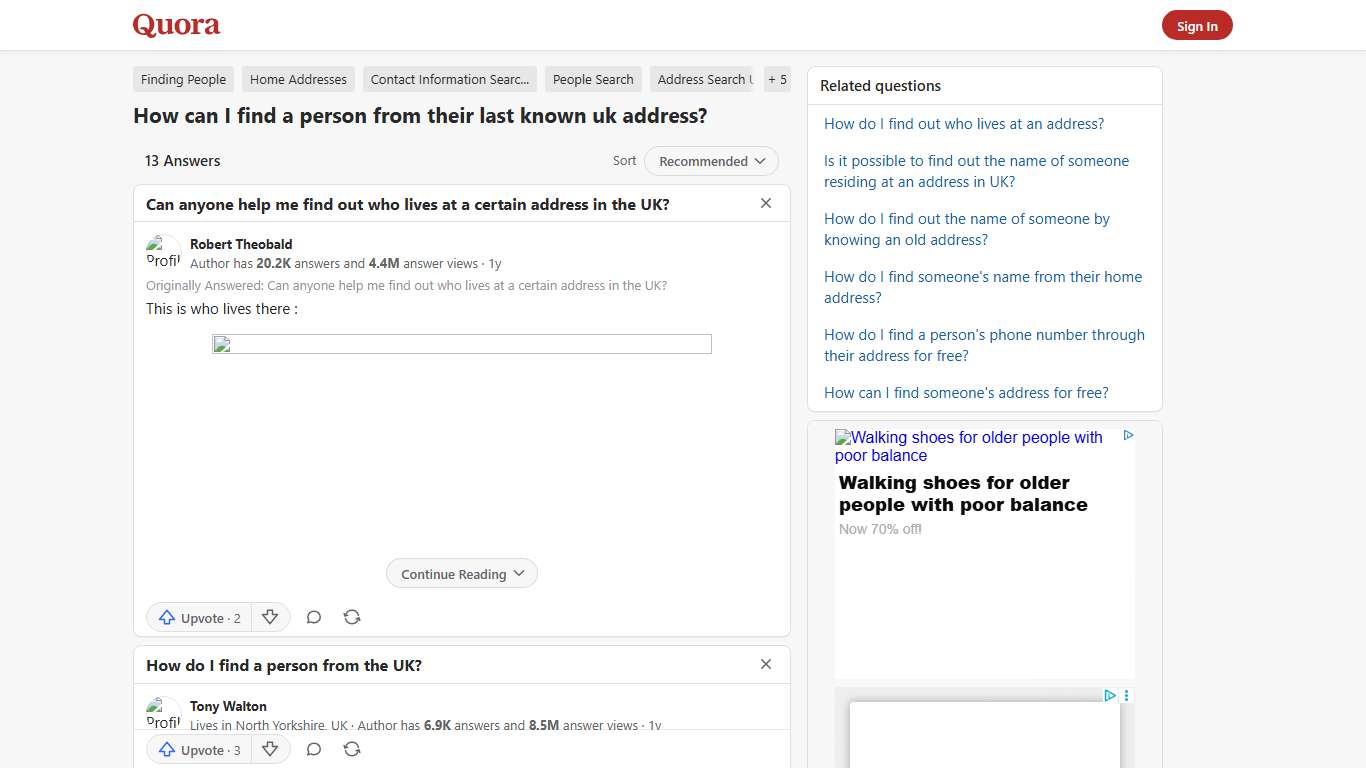Click the AdChoices triangle icon on the ad
This screenshot has width=1366, height=768.
click(1128, 435)
